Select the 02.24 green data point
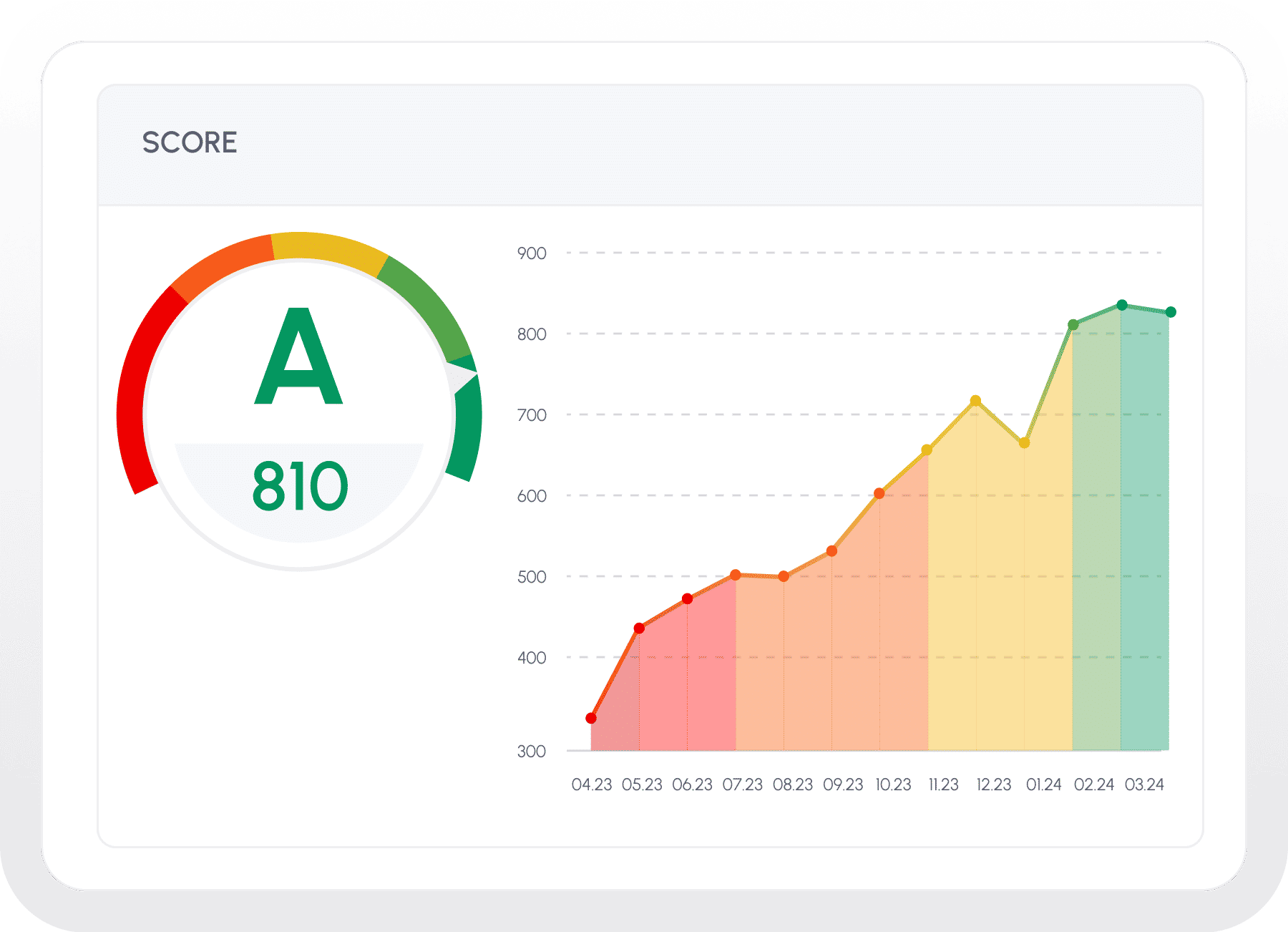Image resolution: width=1288 pixels, height=932 pixels. pos(1073,325)
